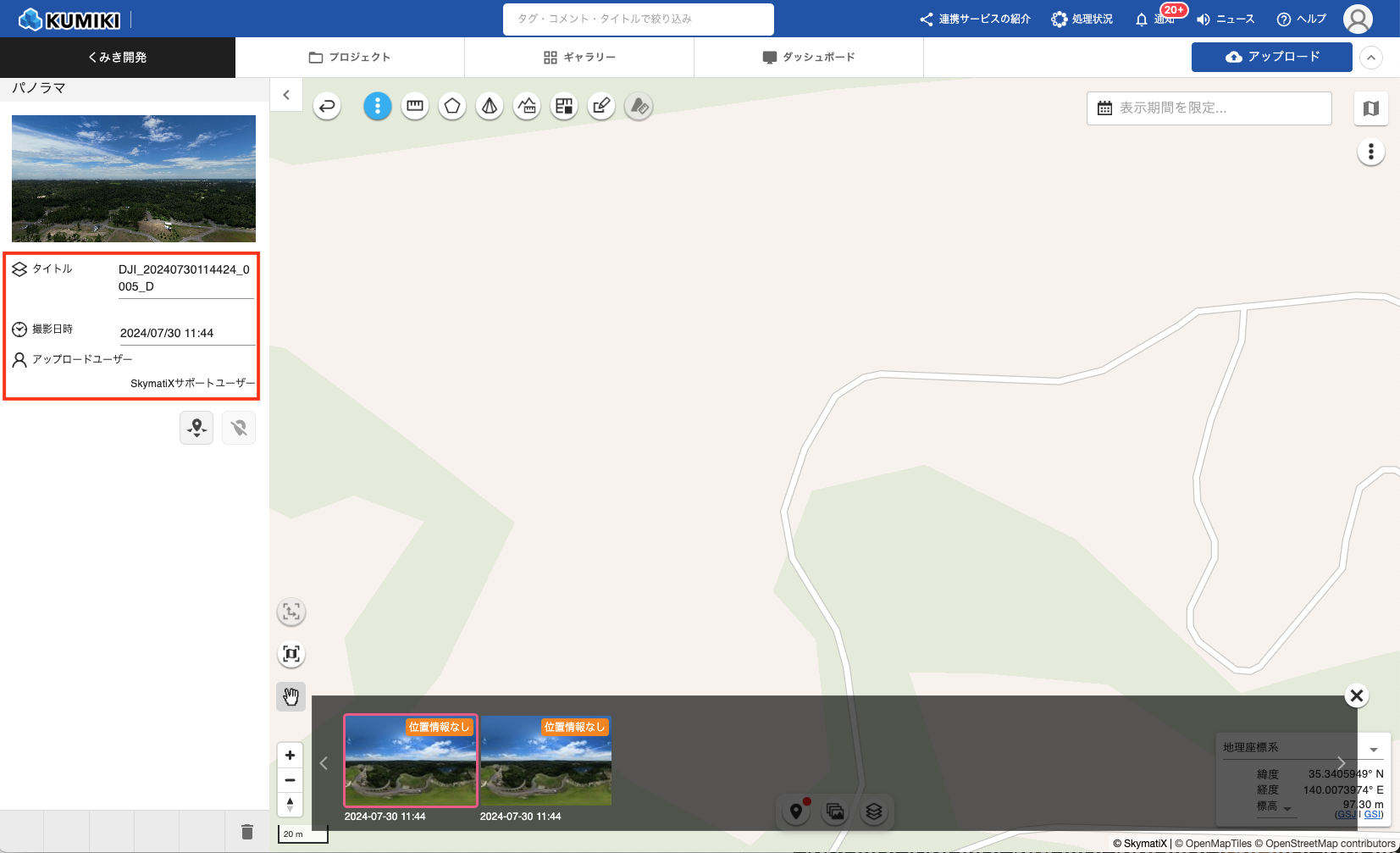Select the pyramid volume measurement tool
The image size is (1400, 853).
click(x=490, y=106)
